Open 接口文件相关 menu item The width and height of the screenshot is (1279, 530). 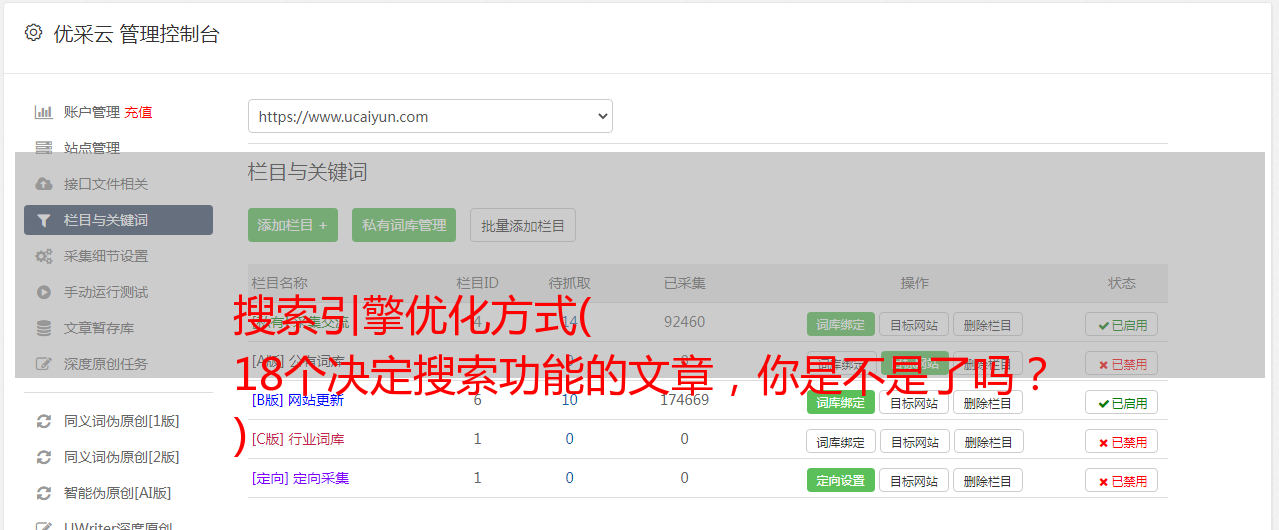pyautogui.click(x=106, y=184)
